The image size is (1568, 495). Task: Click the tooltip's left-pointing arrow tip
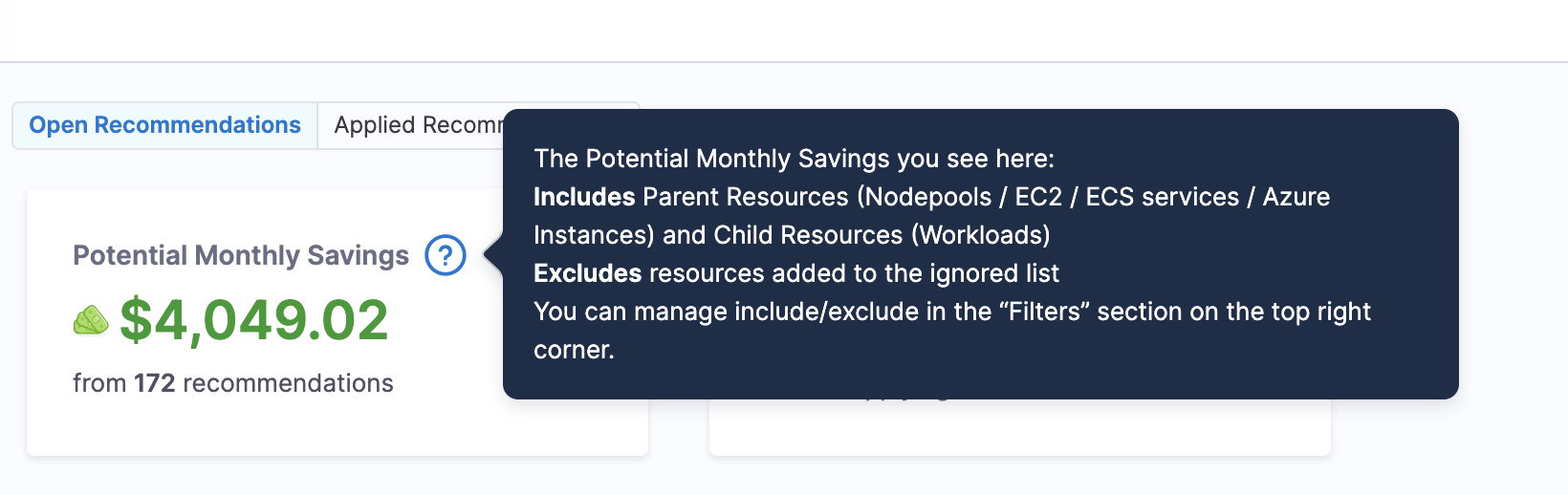click(490, 255)
